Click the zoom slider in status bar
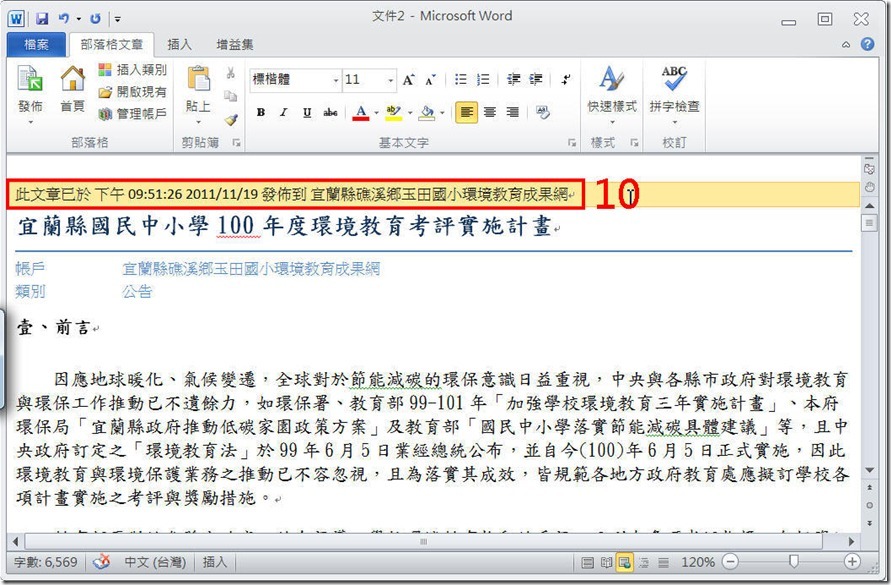The width and height of the screenshot is (891, 585). coord(793,562)
